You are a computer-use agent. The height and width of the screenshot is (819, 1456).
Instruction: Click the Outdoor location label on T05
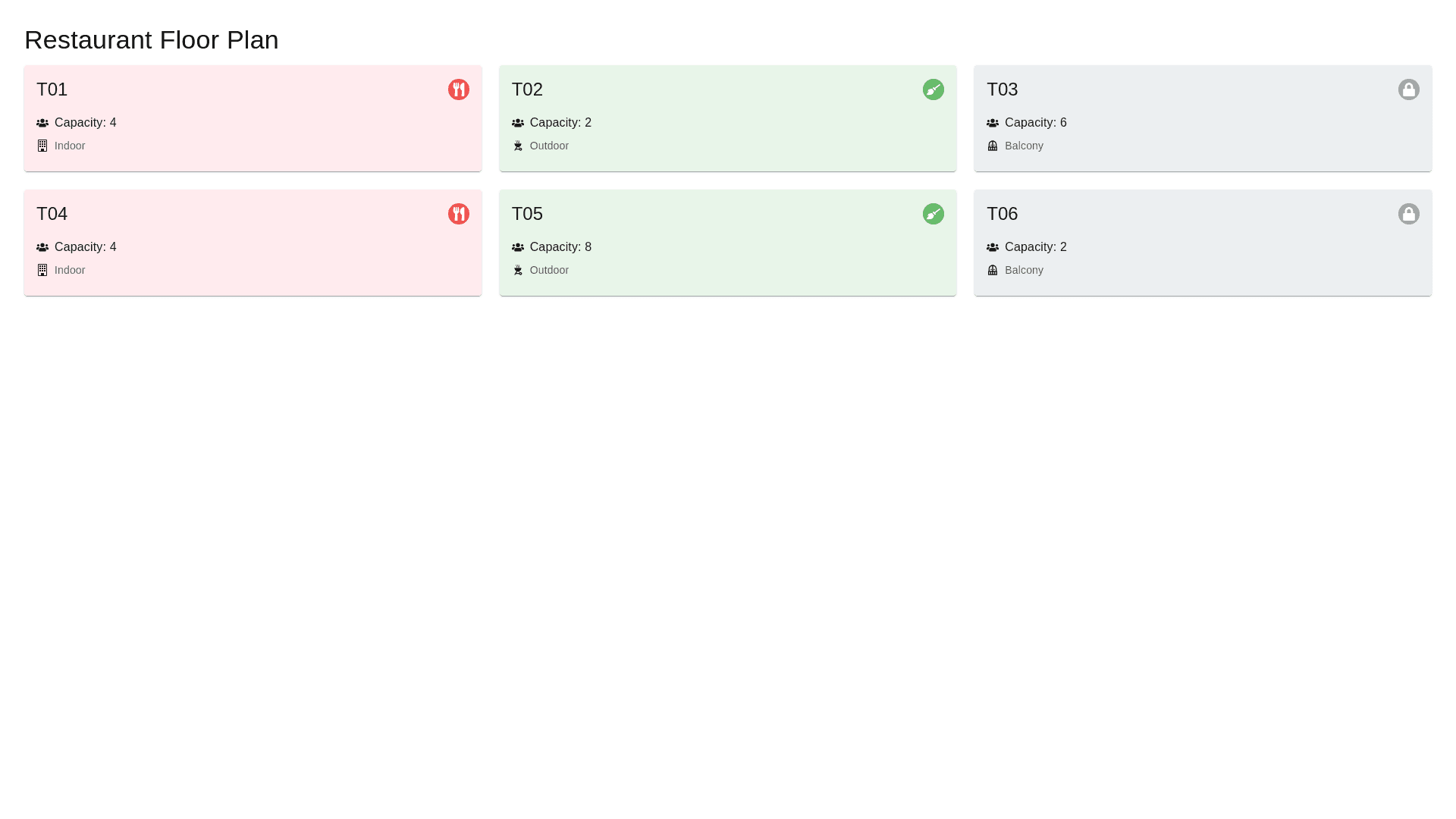pos(549,270)
